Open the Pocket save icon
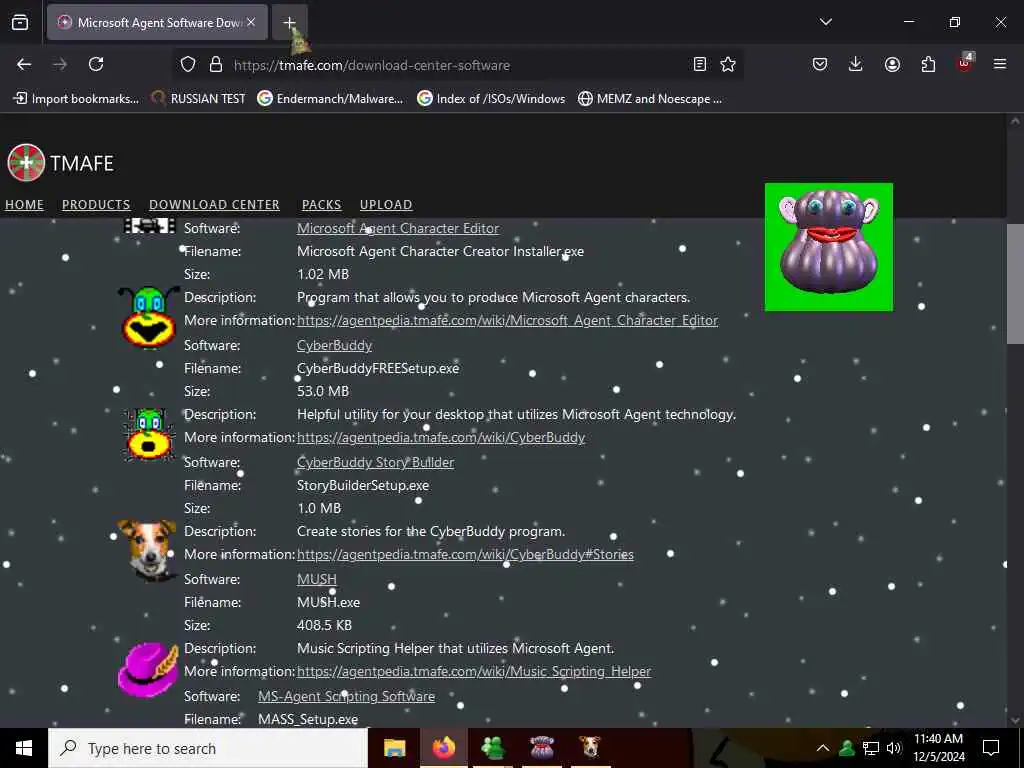 pyautogui.click(x=820, y=64)
